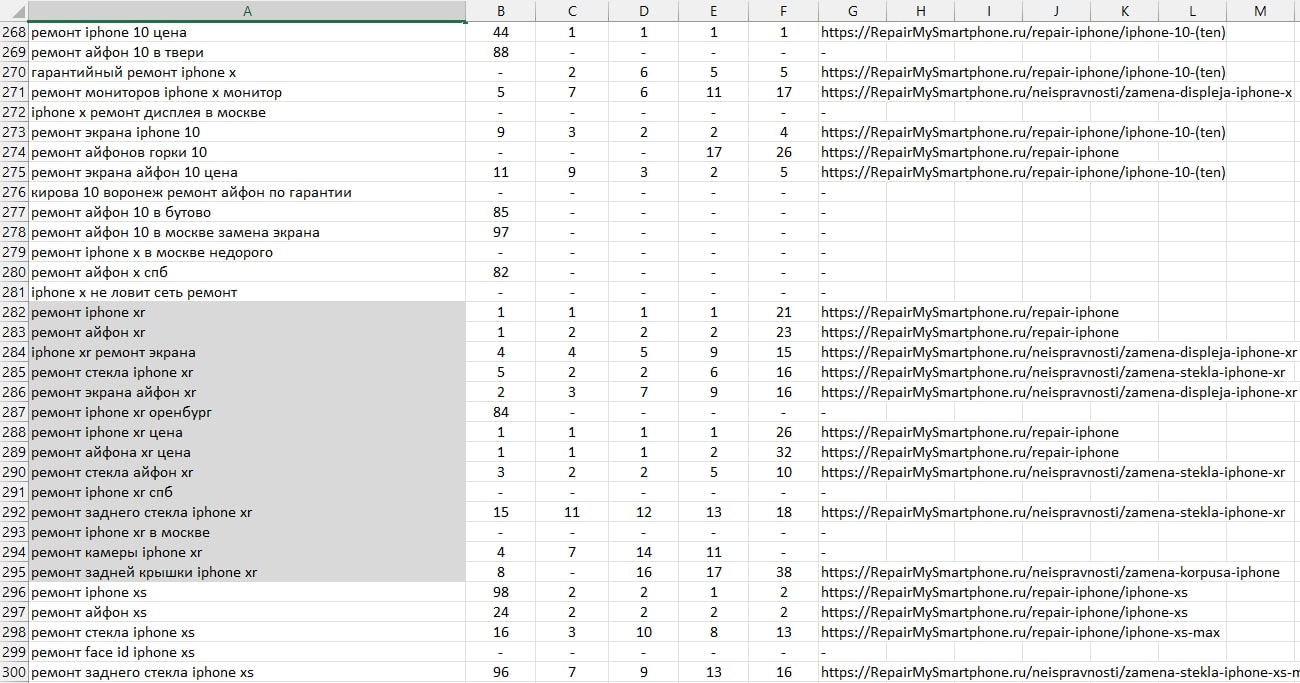This screenshot has width=1300, height=683.
Task: Select column H header
Action: (920, 11)
